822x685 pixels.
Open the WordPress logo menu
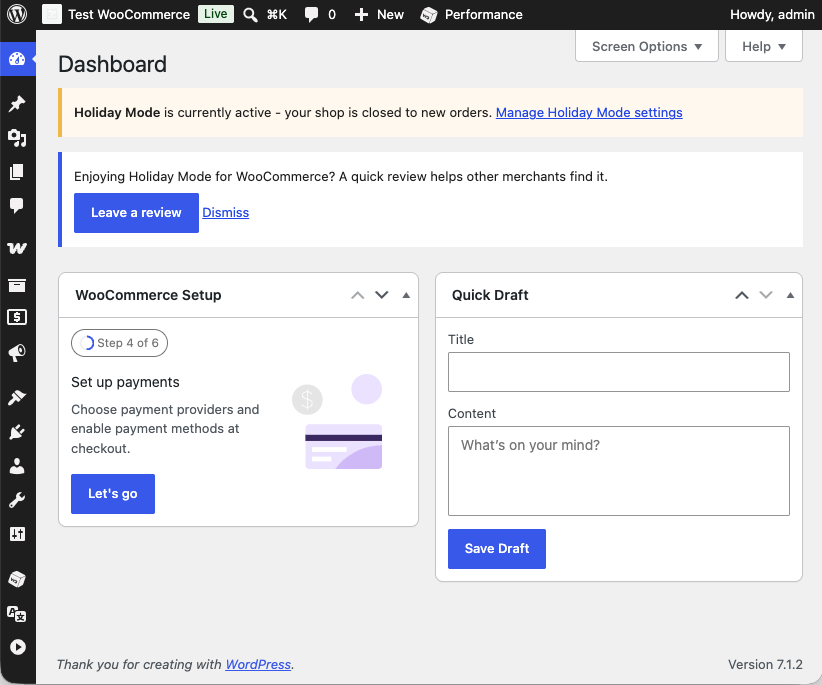(x=17, y=14)
